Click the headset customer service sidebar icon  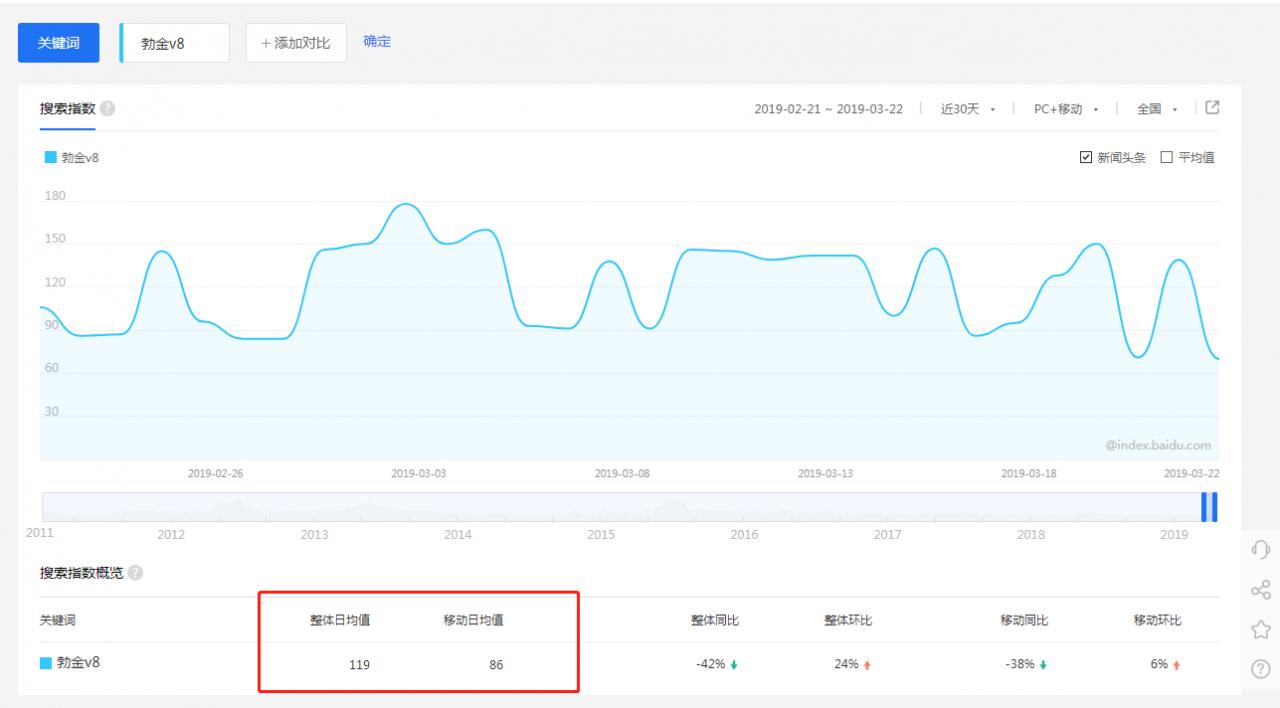point(1261,549)
